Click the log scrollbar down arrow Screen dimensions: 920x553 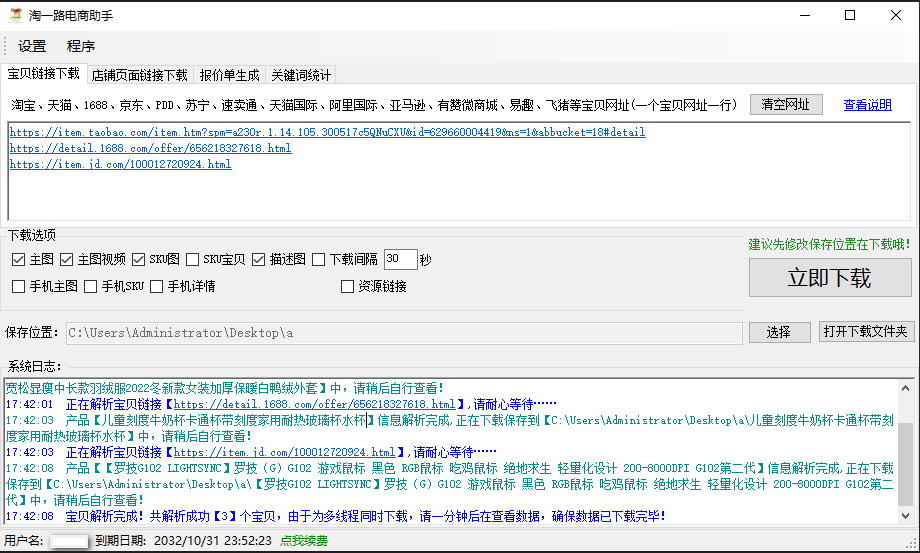[905, 515]
